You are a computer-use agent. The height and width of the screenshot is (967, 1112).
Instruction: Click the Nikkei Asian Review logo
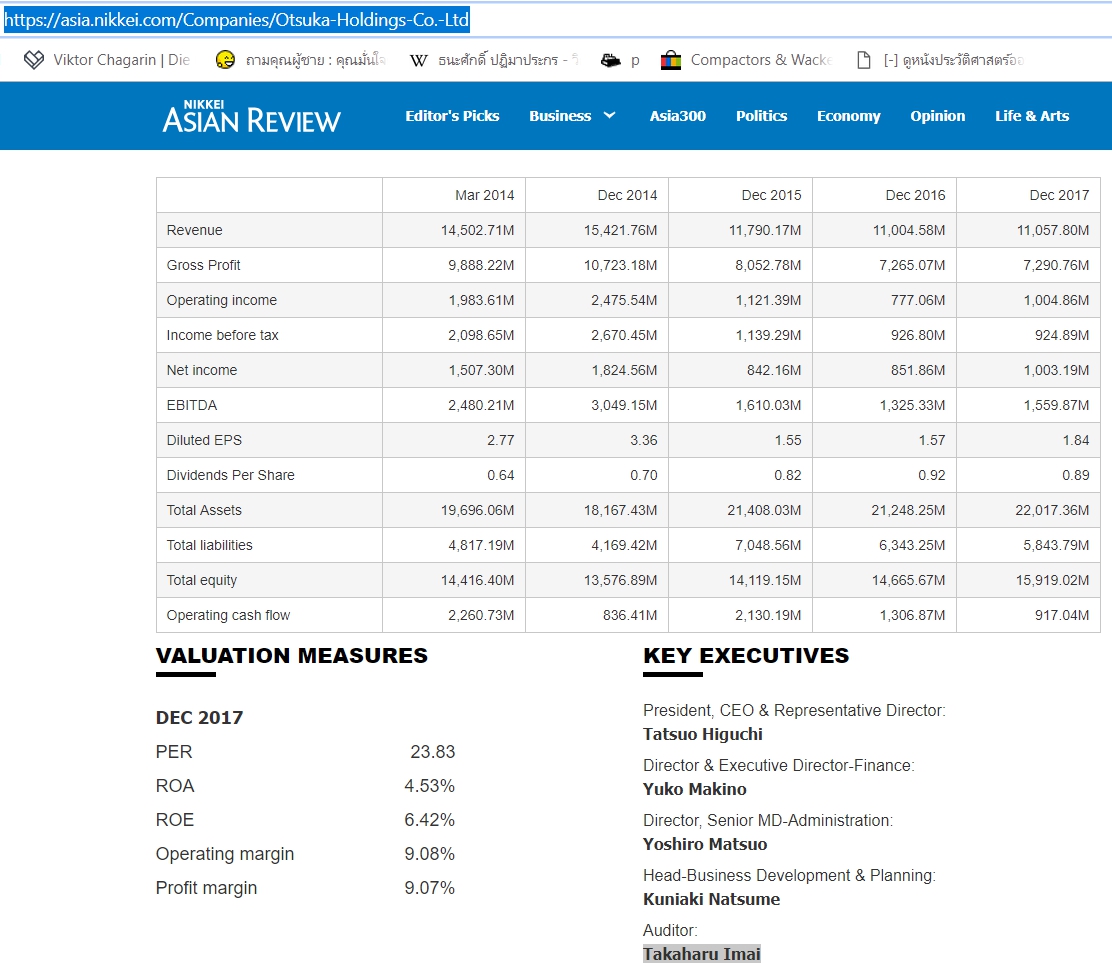251,116
